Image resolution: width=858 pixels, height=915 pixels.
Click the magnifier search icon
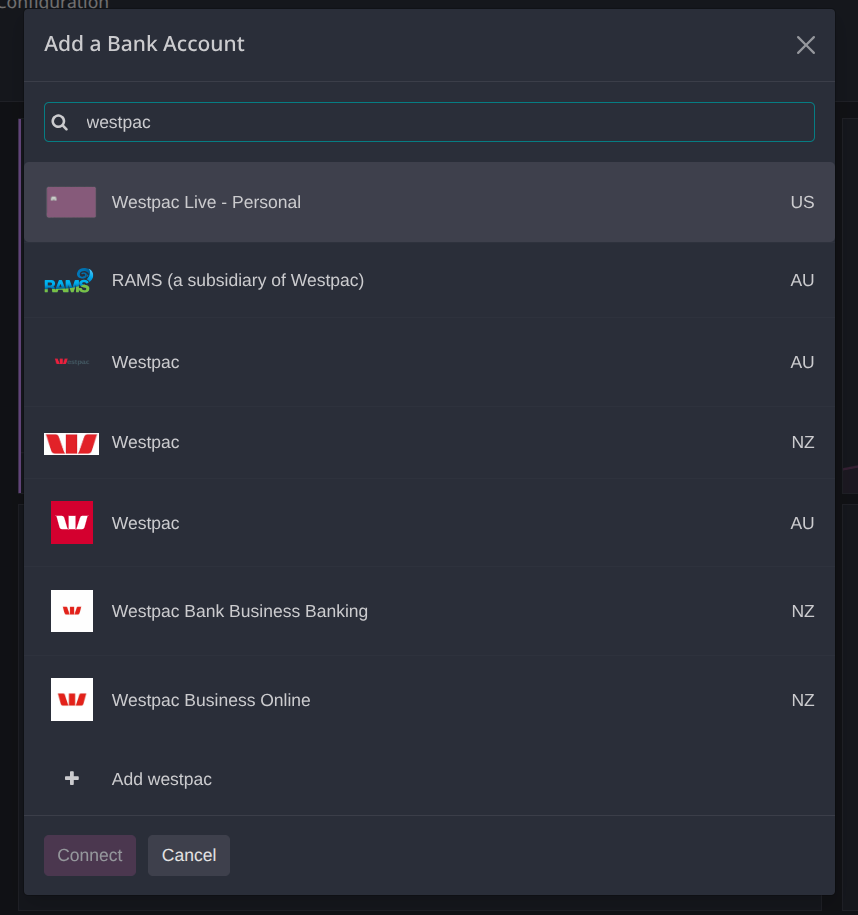tap(60, 122)
